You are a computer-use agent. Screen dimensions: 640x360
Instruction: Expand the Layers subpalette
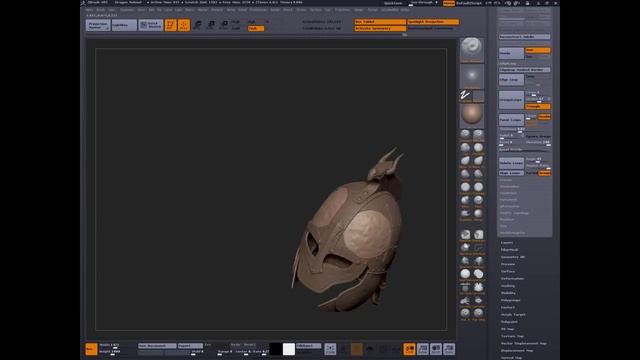tap(507, 242)
